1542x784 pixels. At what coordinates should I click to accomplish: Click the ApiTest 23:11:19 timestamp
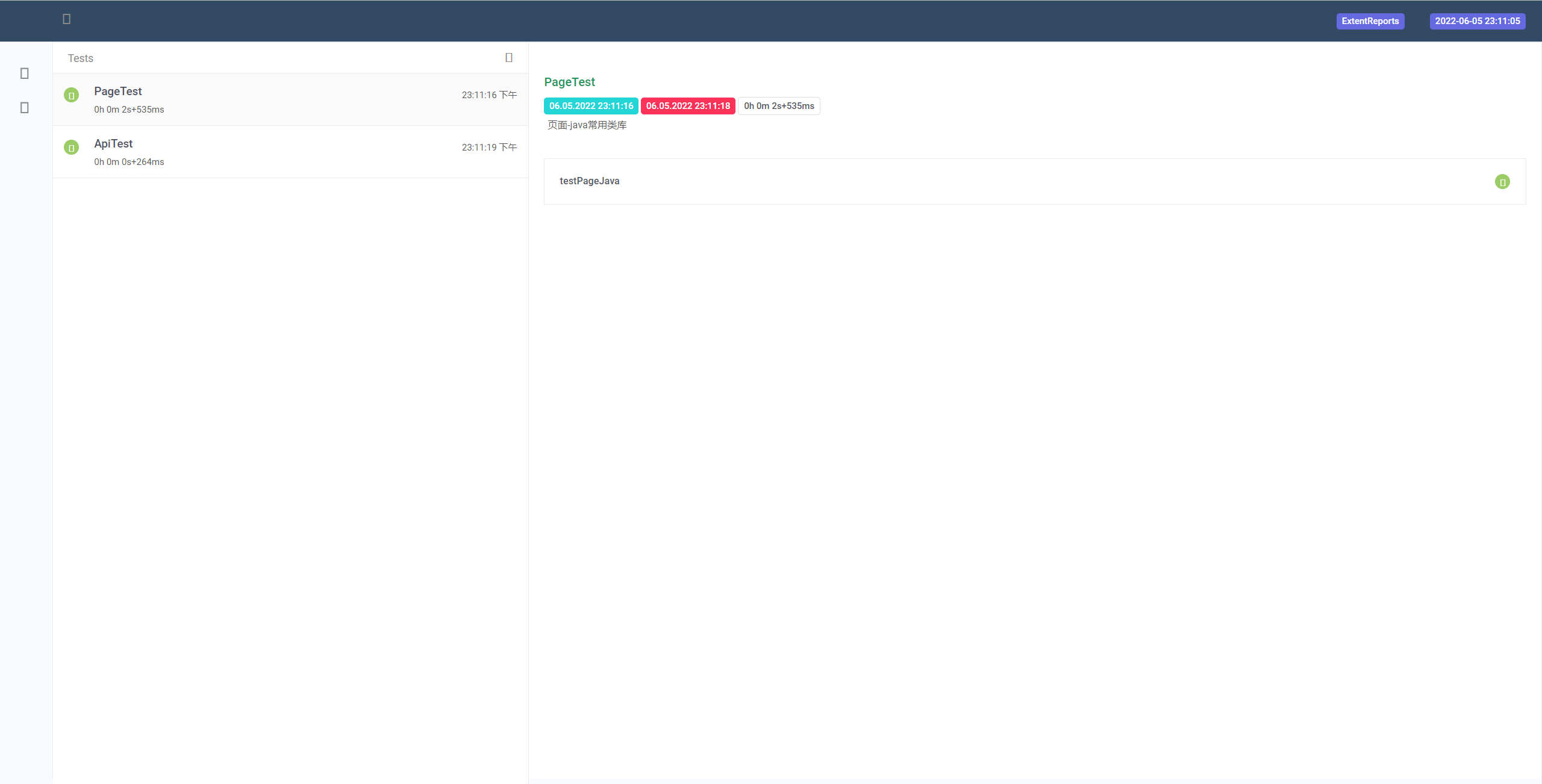coord(489,148)
